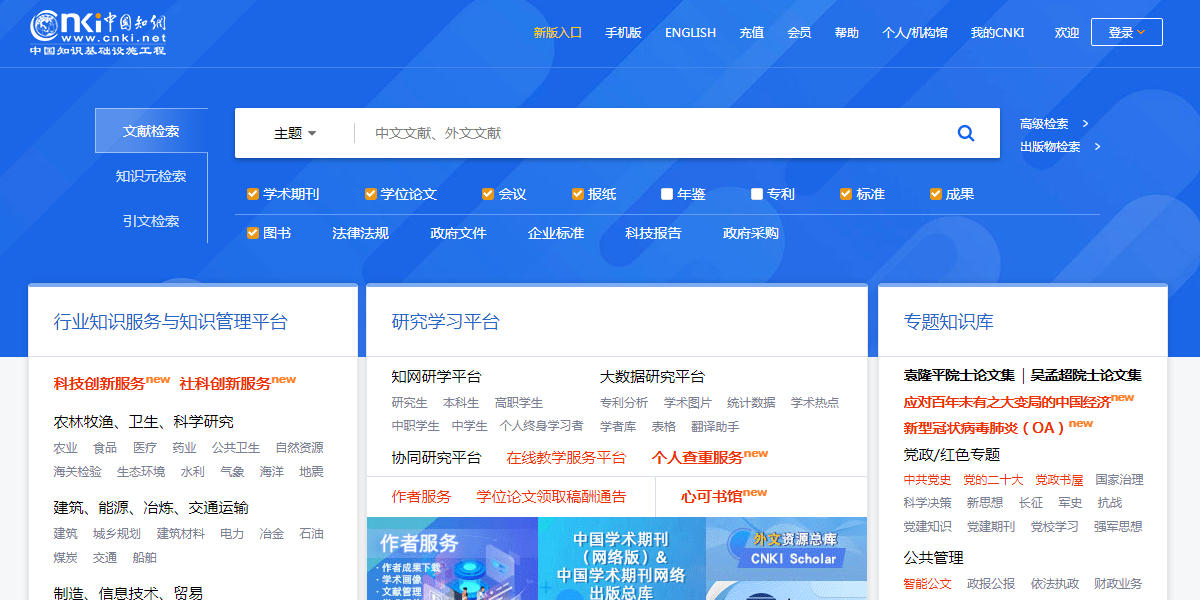The width and height of the screenshot is (1200, 600).
Task: Switch to ENGLISH version
Action: click(691, 32)
